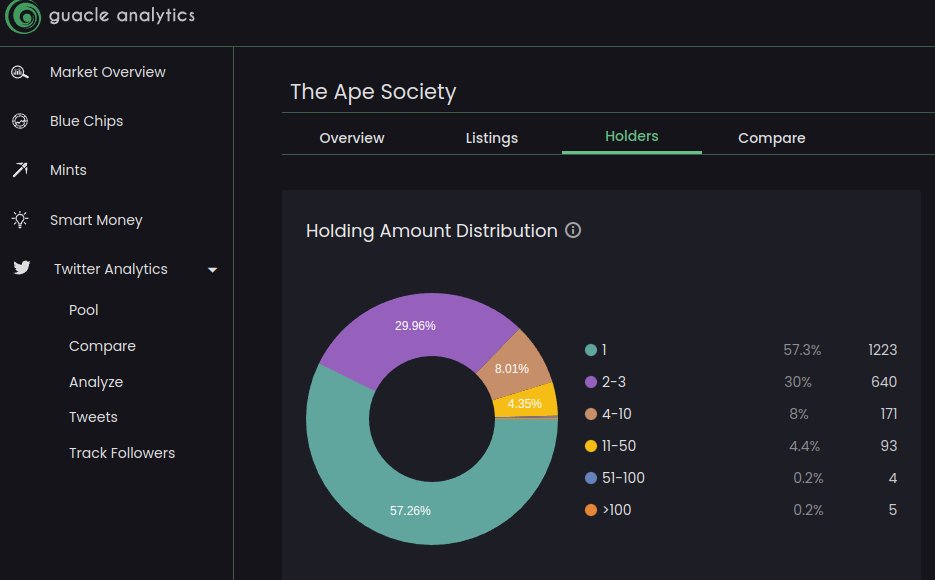Switch to the Overview tab
Screen dimensions: 935x580
click(352, 138)
